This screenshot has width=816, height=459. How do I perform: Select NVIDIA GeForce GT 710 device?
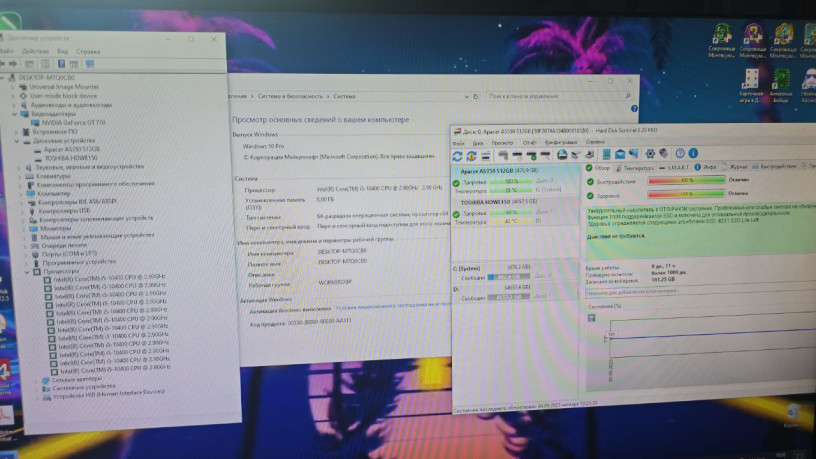pos(73,123)
